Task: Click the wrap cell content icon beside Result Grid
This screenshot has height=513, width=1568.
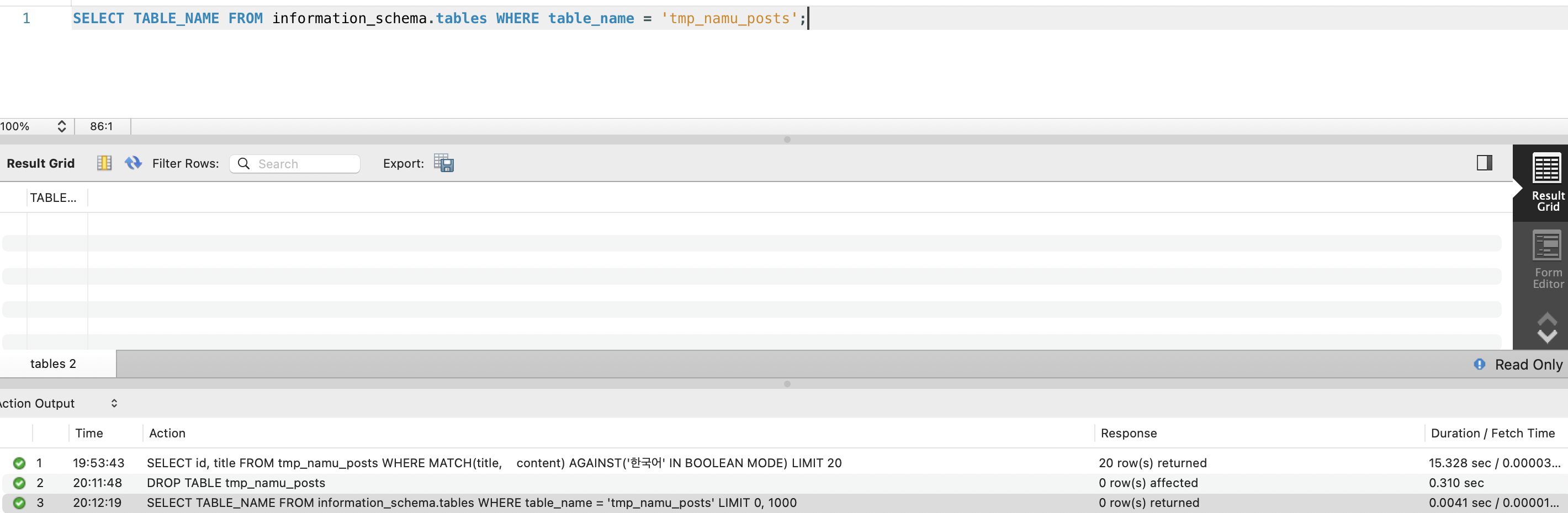Action: [104, 163]
